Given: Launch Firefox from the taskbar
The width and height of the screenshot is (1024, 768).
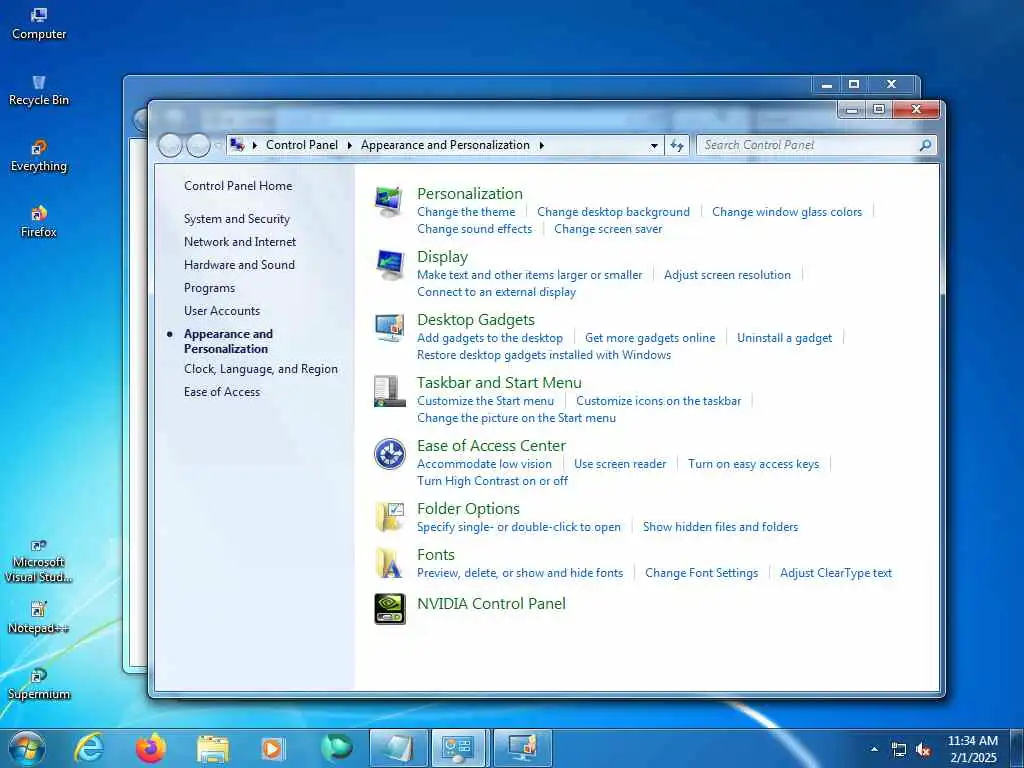Looking at the screenshot, I should pyautogui.click(x=151, y=748).
